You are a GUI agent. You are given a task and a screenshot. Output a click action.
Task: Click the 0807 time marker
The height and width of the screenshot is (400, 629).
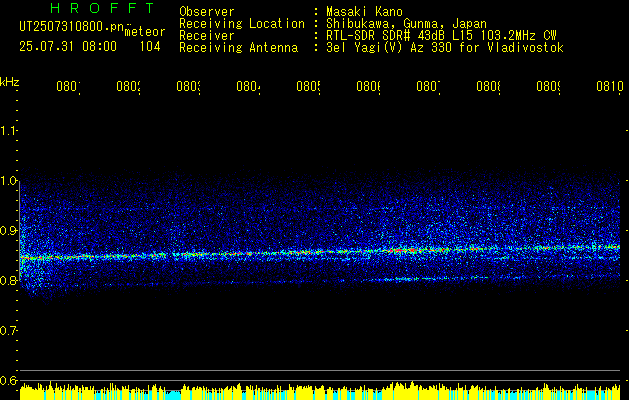(x=428, y=87)
